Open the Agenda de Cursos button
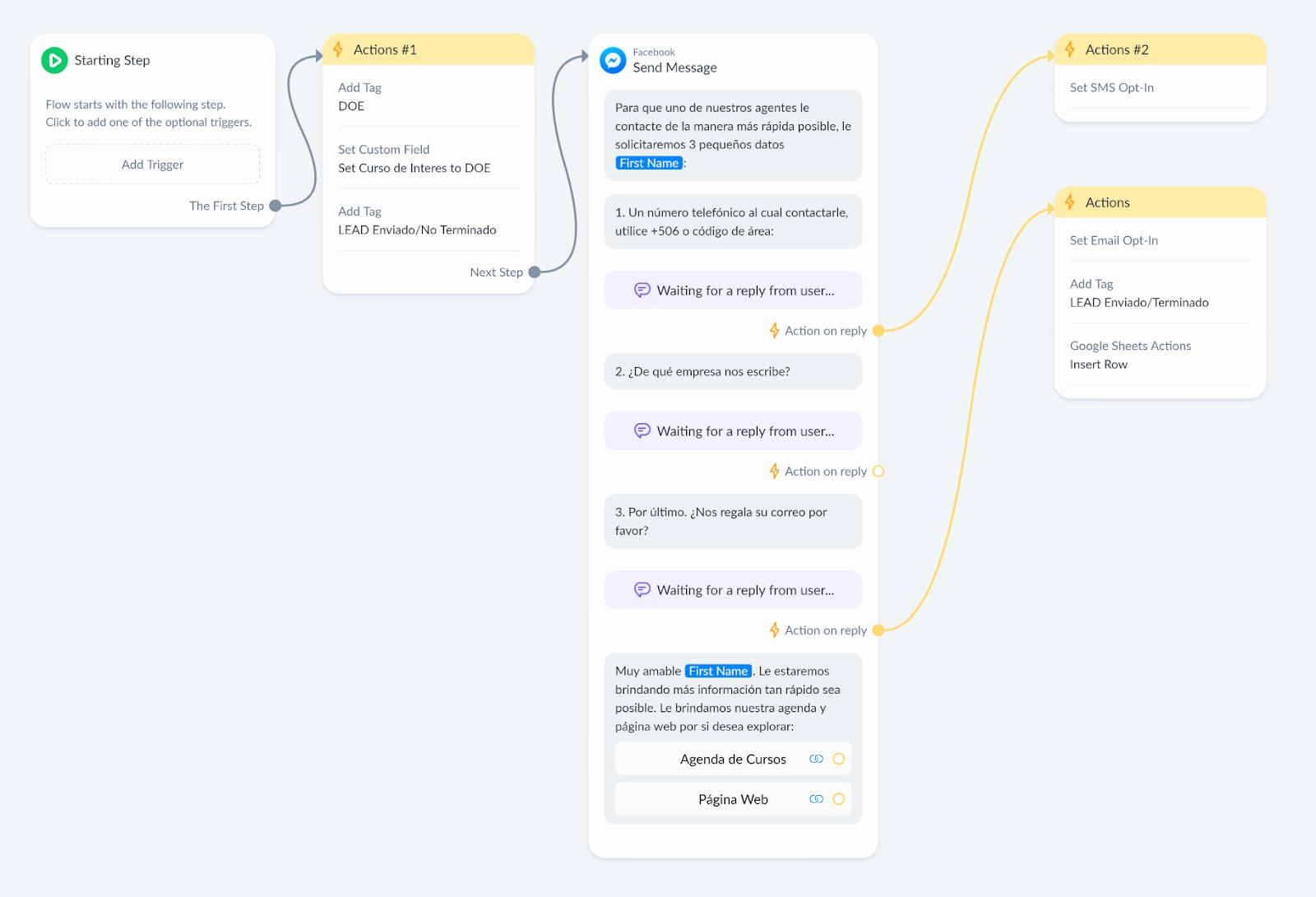Screen dimensions: 1316x897 [x=733, y=759]
